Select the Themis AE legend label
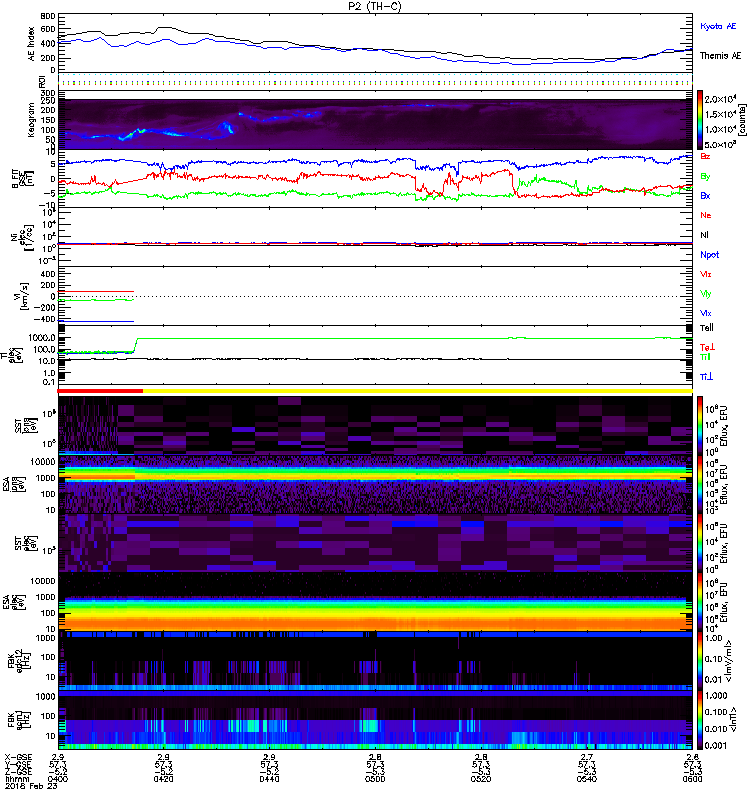The image size is (750, 800). [720, 56]
